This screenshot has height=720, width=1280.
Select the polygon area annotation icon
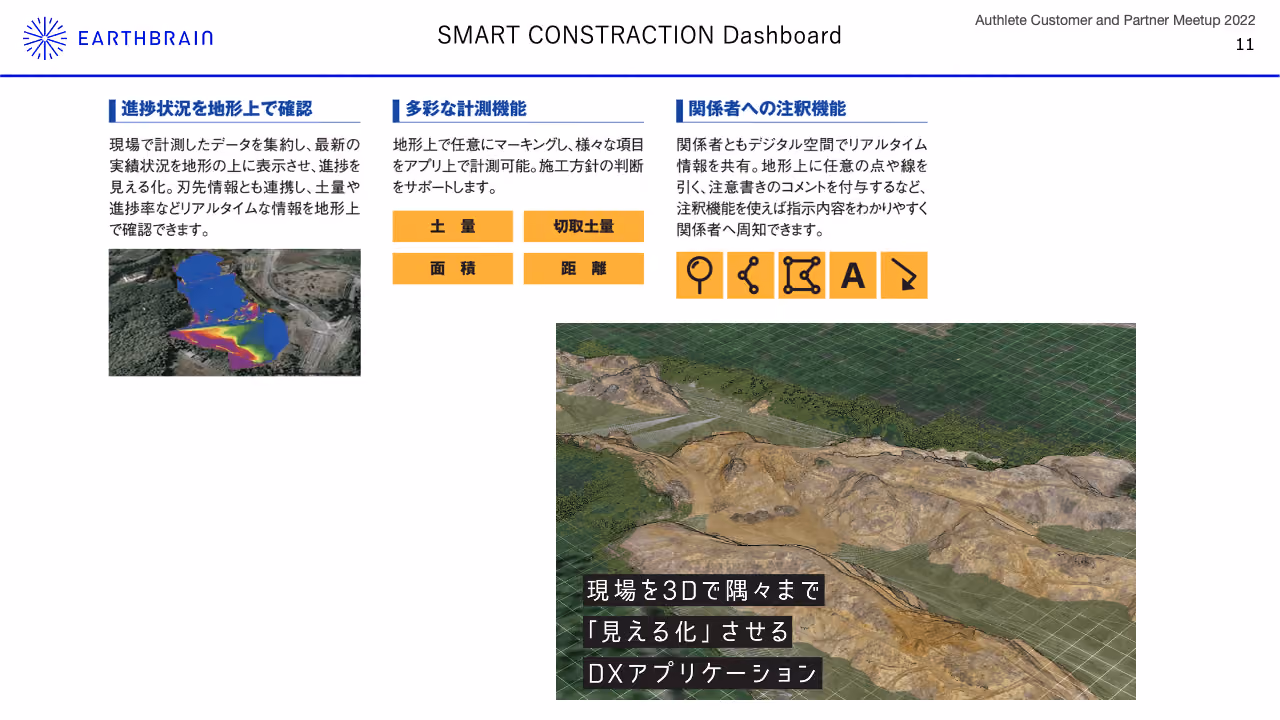tap(802, 275)
